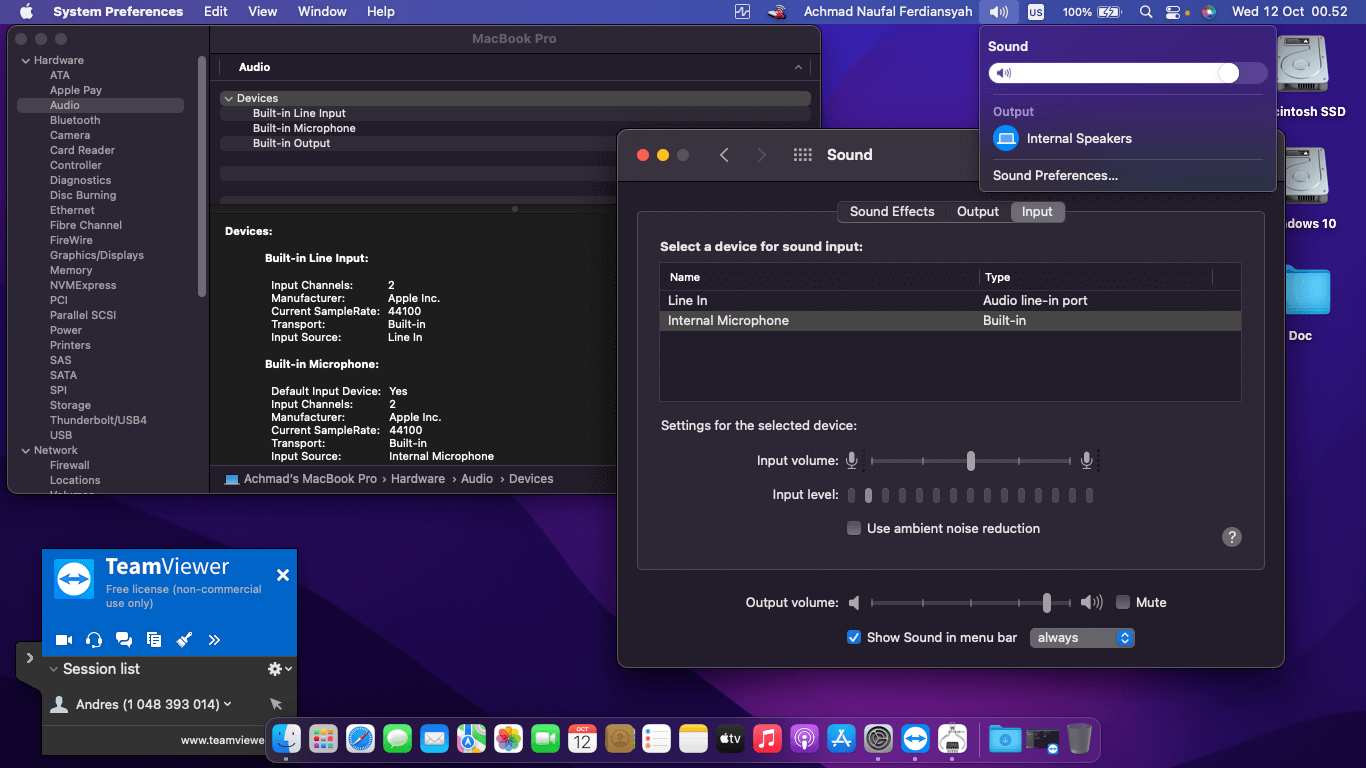This screenshot has height=768, width=1366.
Task: Go back in the Sound preferences window
Action: (724, 155)
